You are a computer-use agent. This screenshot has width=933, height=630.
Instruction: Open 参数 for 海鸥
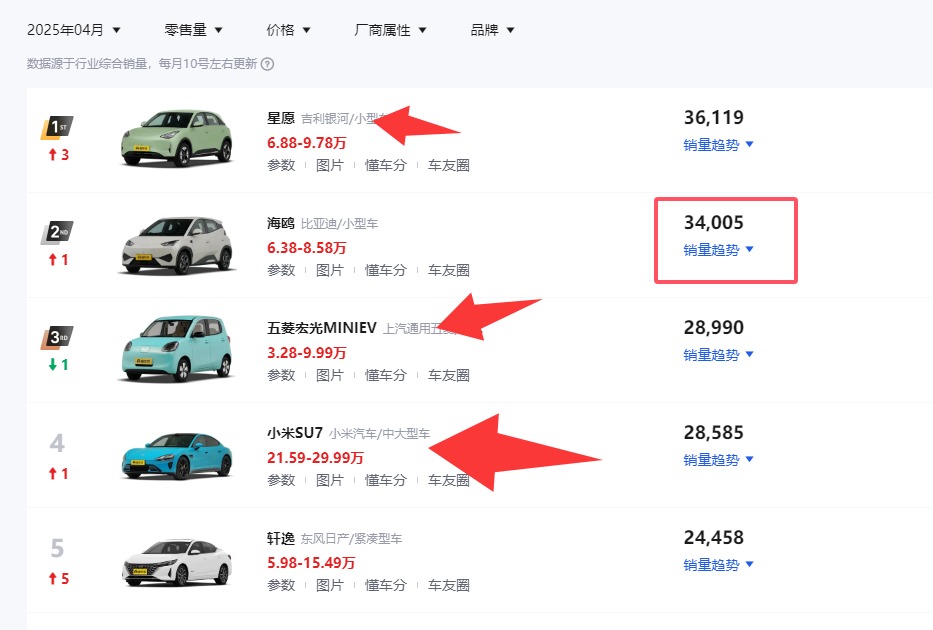(281, 270)
